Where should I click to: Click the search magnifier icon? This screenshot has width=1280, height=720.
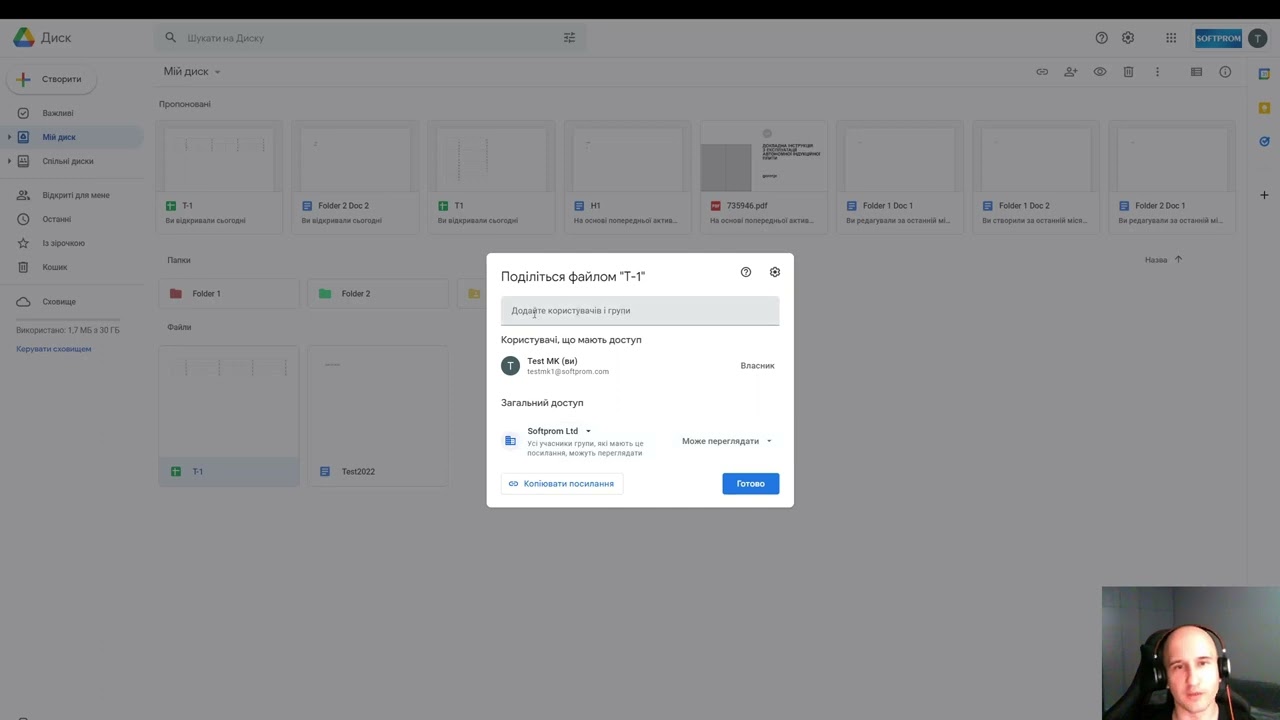pos(170,38)
